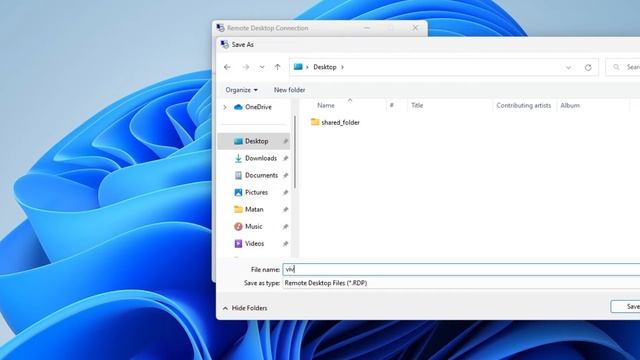Click the Save button
The height and width of the screenshot is (360, 640).
click(626, 307)
